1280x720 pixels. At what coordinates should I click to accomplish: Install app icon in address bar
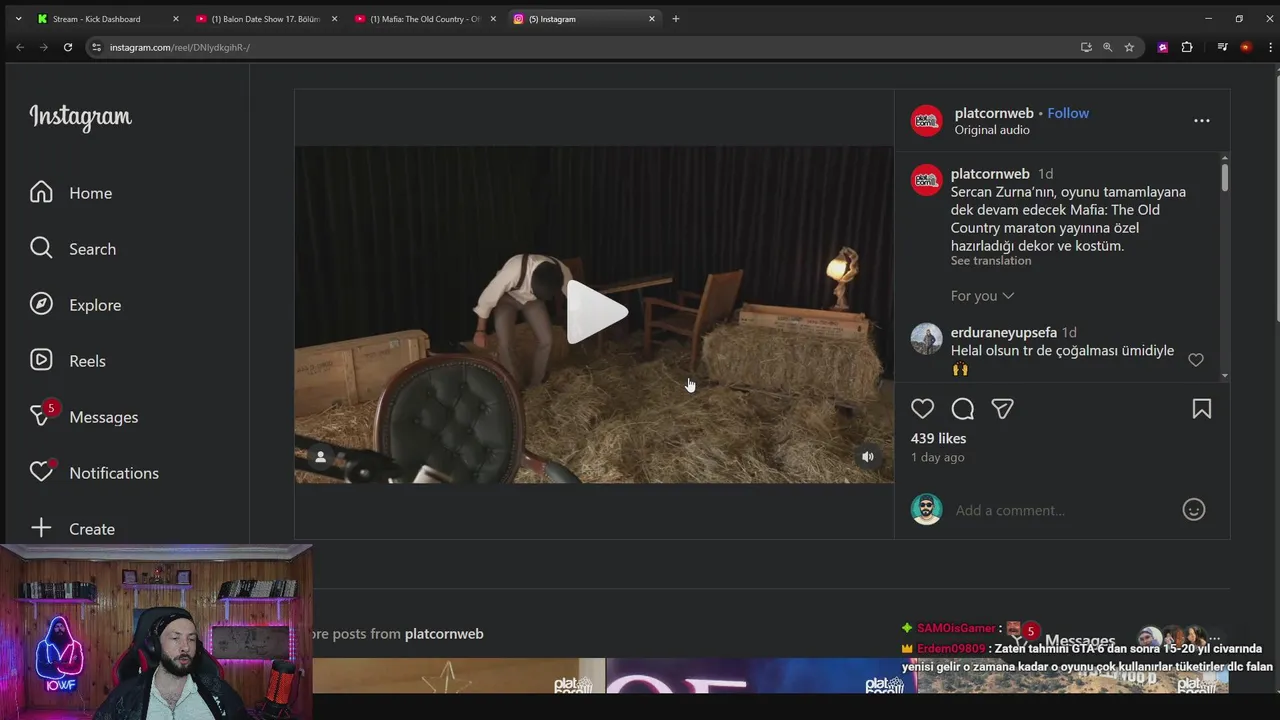point(1086,47)
